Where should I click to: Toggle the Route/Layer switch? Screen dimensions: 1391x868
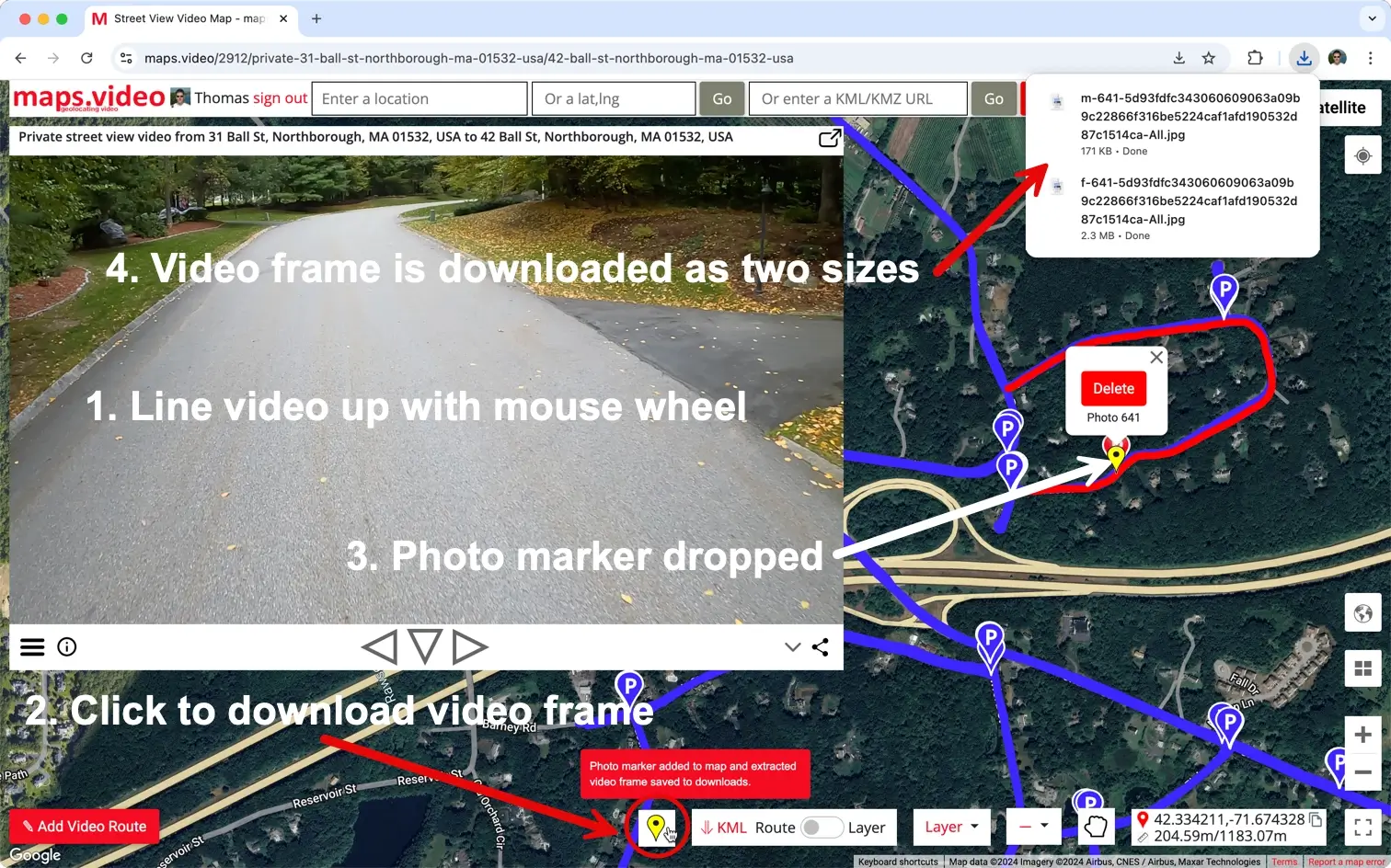pyautogui.click(x=821, y=828)
